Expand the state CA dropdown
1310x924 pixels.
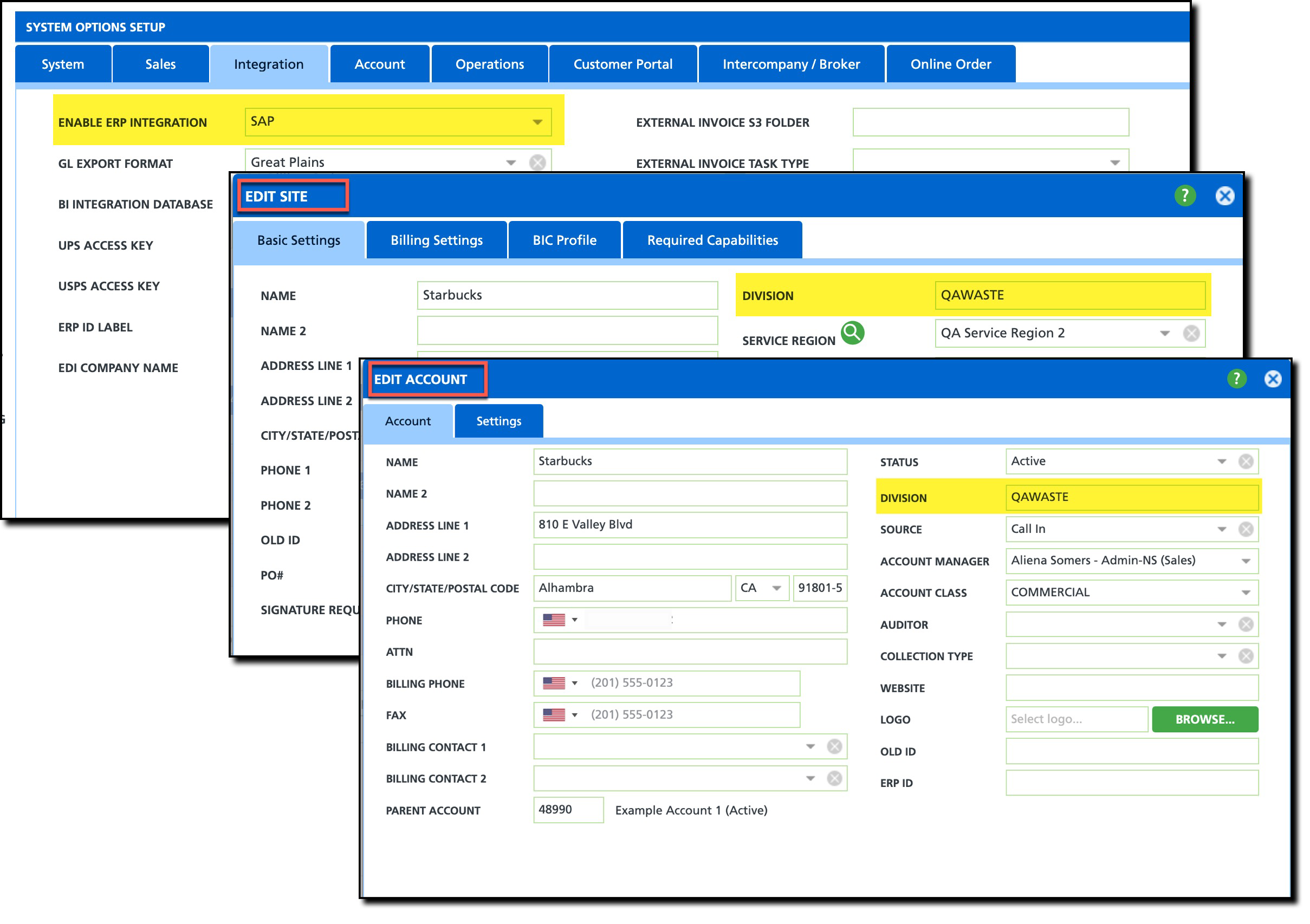coord(776,589)
